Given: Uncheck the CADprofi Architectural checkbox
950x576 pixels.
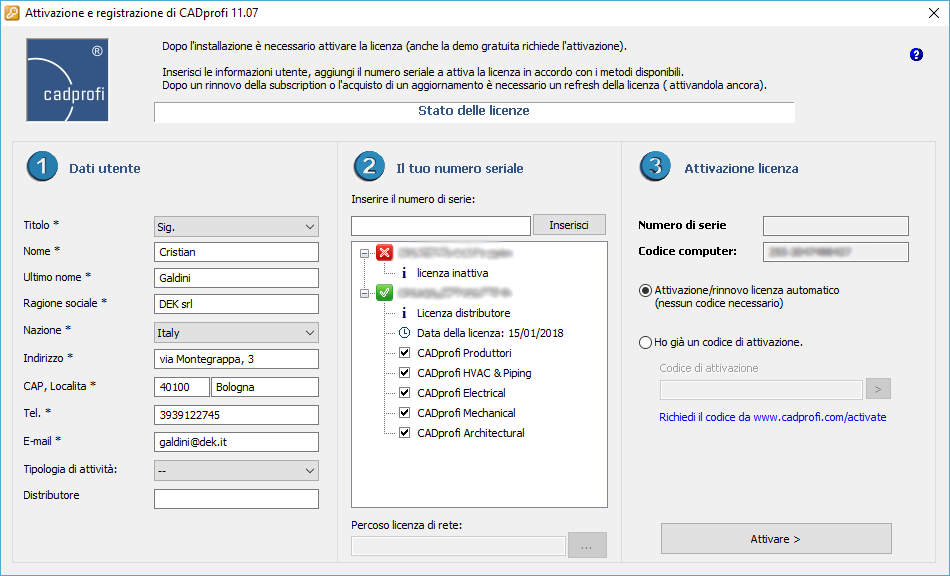Looking at the screenshot, I should [x=405, y=432].
